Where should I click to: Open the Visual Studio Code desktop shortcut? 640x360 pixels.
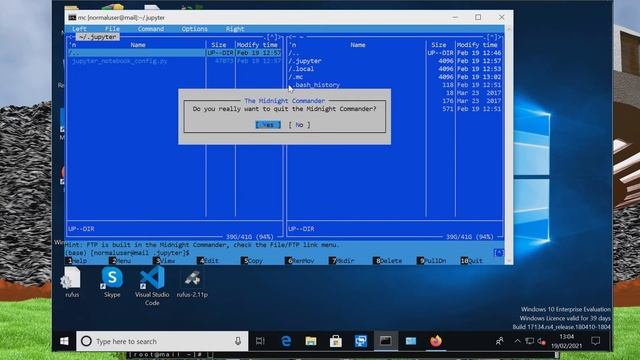(x=152, y=286)
